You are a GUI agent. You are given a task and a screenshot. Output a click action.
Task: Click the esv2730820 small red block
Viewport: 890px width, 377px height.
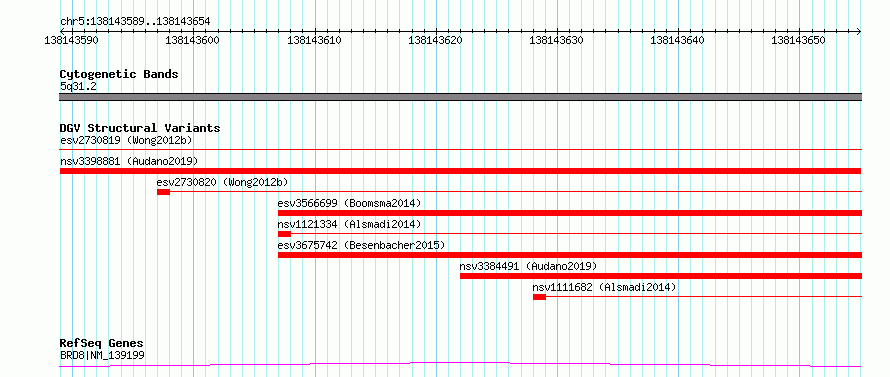pos(163,192)
